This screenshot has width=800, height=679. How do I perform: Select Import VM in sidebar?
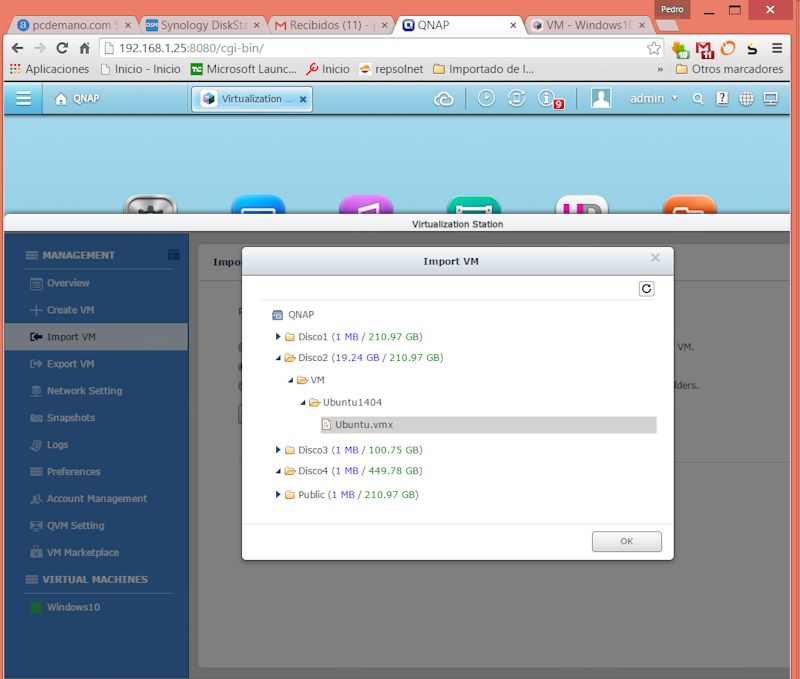pos(96,337)
